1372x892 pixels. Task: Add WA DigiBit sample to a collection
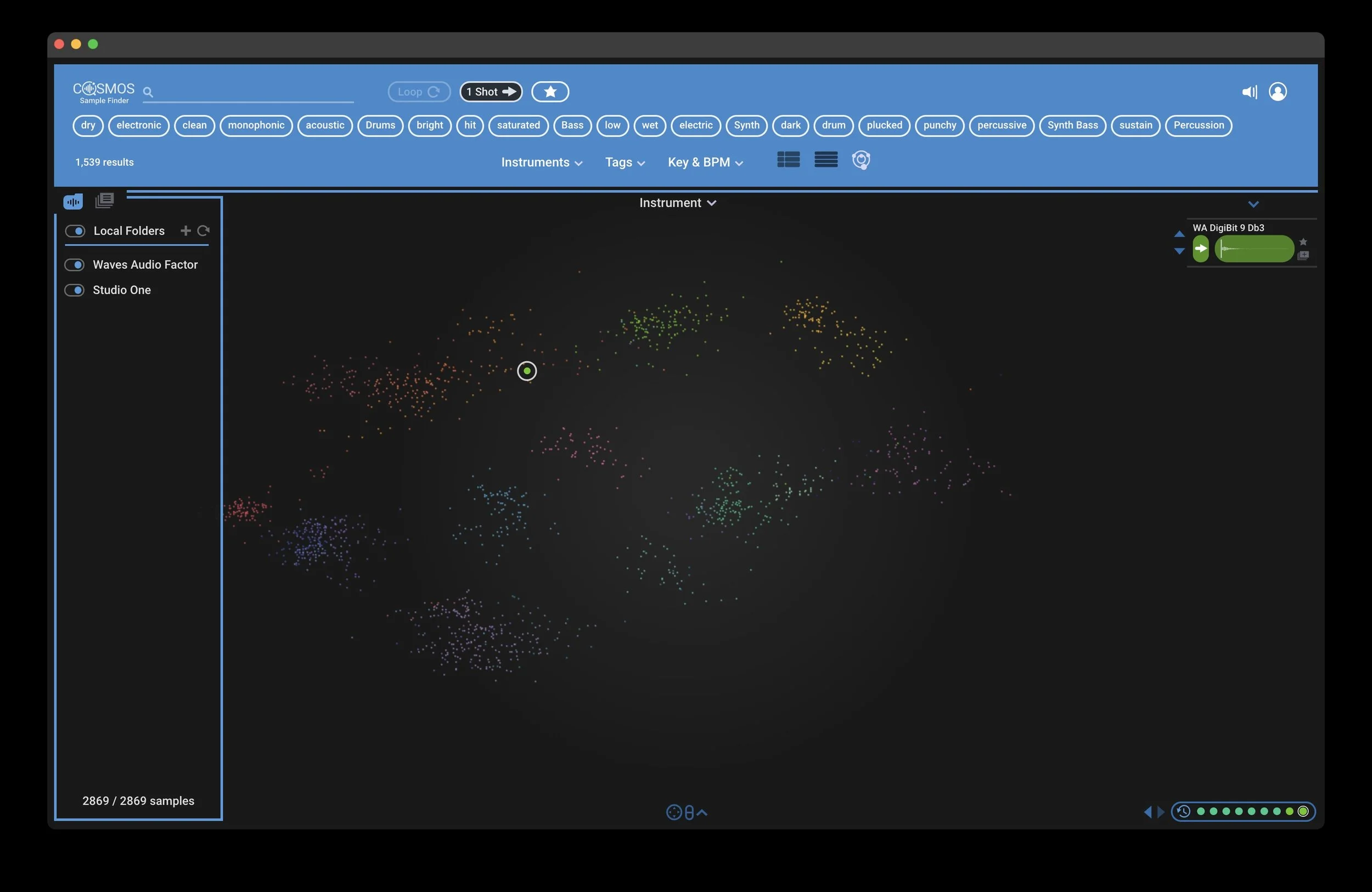[1303, 255]
